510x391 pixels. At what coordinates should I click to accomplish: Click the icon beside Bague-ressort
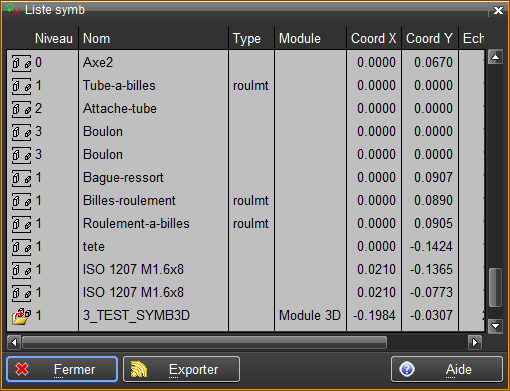(21, 178)
